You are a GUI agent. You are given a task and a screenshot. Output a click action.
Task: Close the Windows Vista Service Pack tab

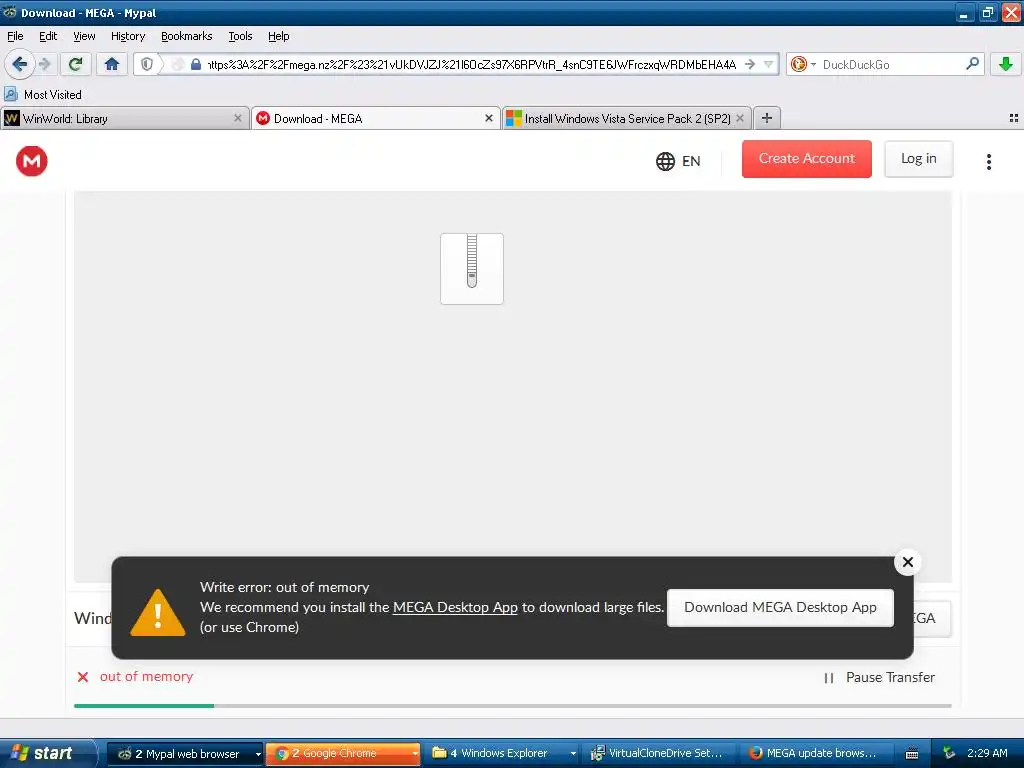[x=740, y=118]
